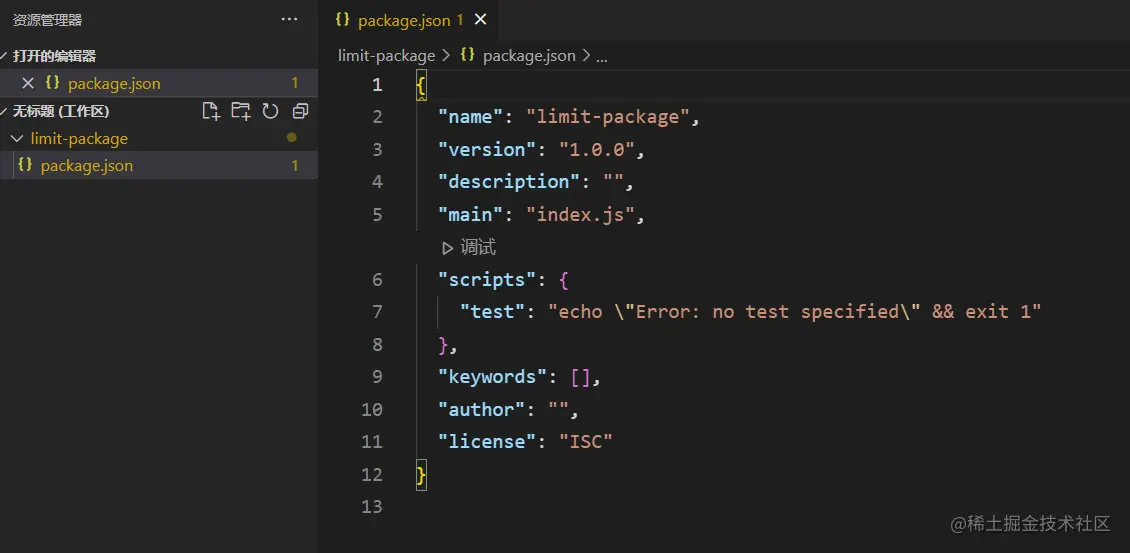This screenshot has width=1130, height=553.
Task: Click the "ISC" license value
Action: coord(586,441)
